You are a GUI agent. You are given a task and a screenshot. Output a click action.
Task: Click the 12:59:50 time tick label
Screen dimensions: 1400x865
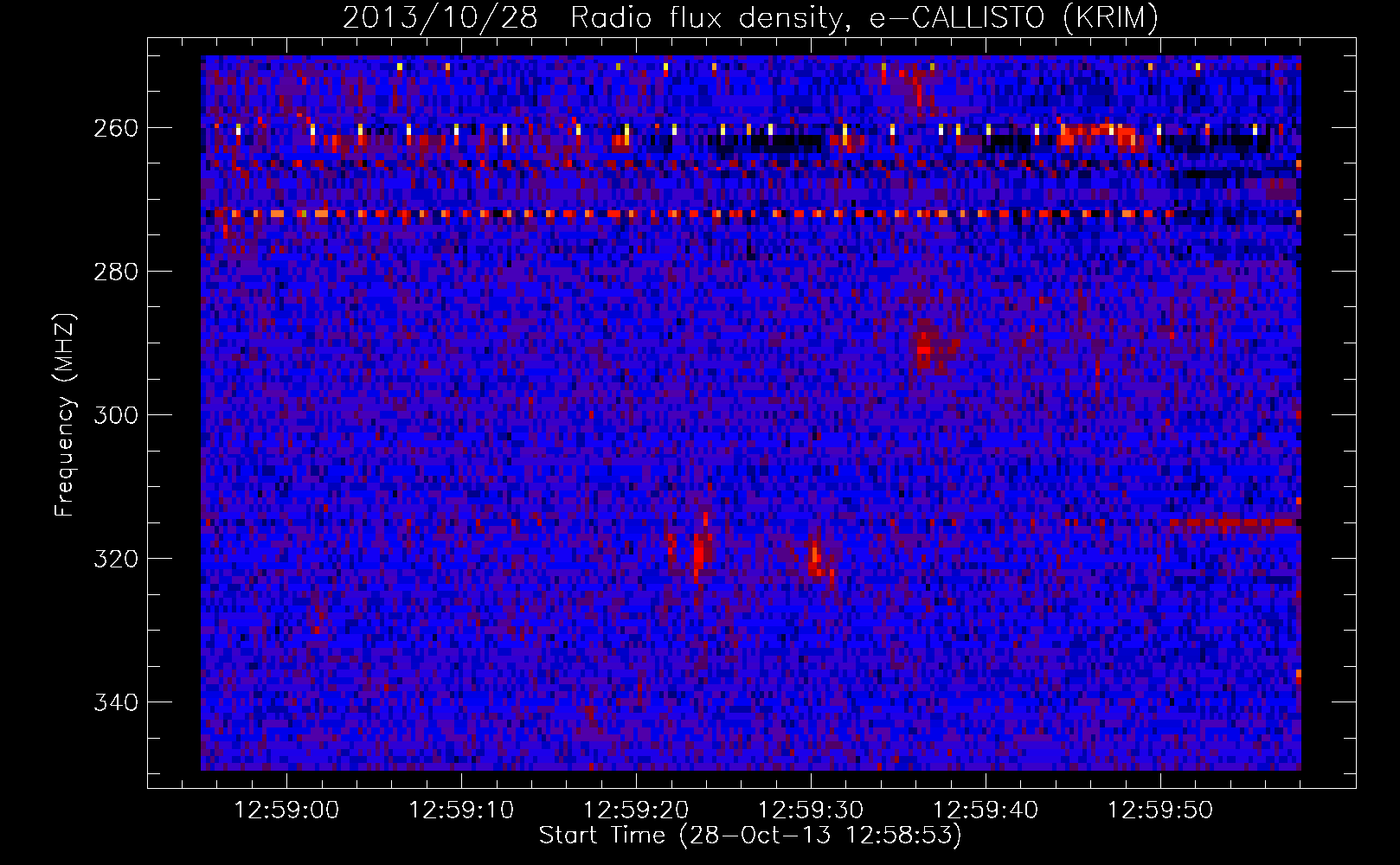(x=1160, y=811)
